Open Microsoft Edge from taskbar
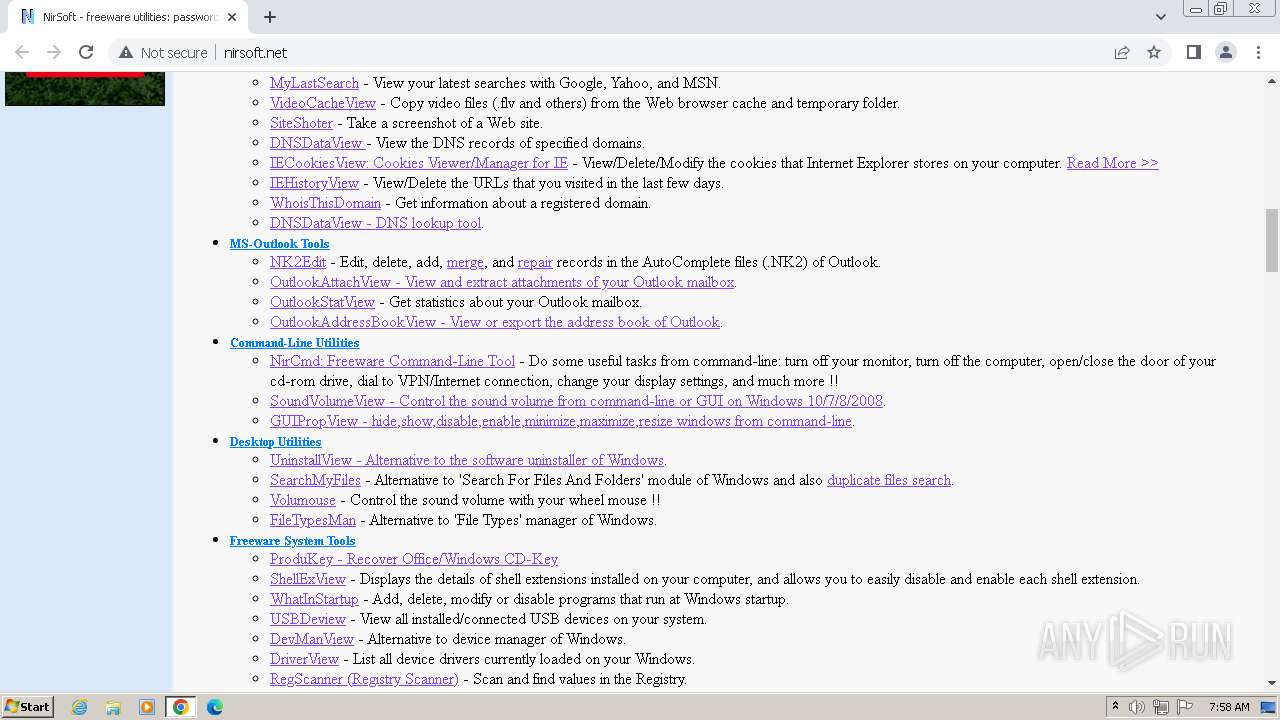1280x720 pixels. [x=214, y=707]
